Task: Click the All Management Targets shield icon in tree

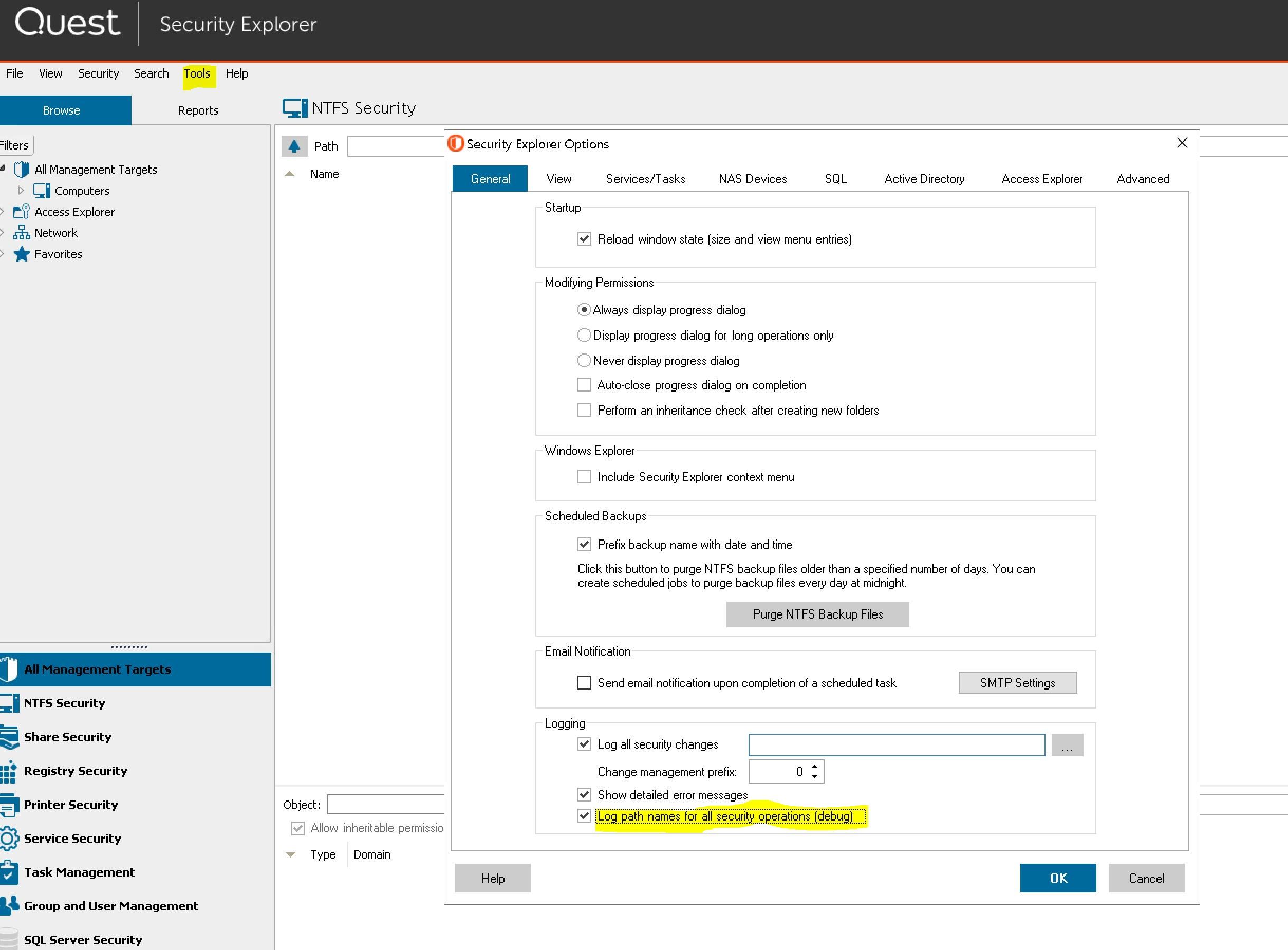Action: (x=21, y=169)
